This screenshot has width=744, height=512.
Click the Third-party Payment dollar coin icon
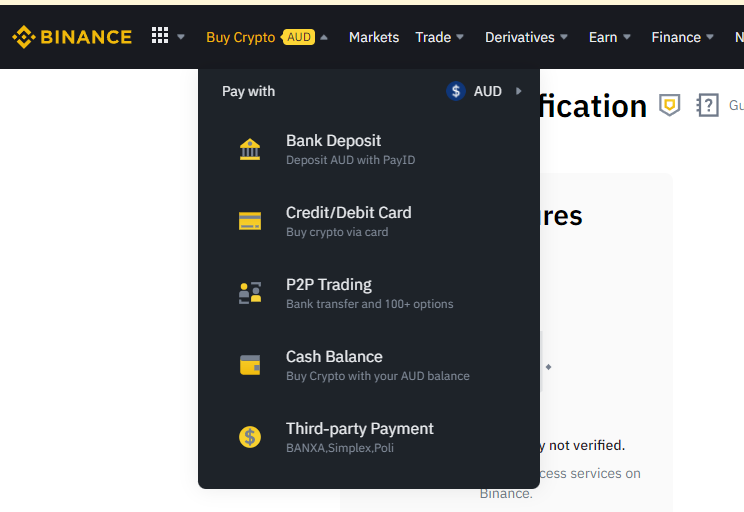250,437
